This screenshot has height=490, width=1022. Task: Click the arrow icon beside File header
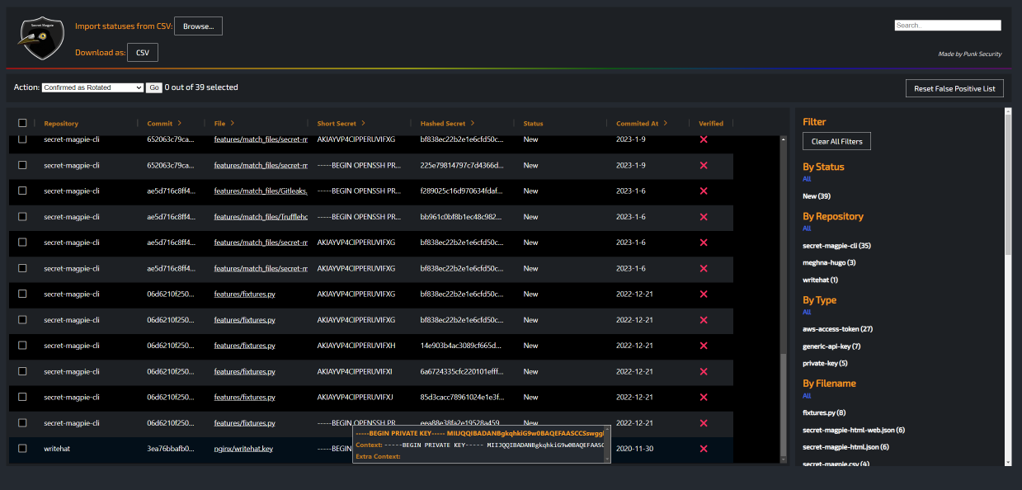click(x=232, y=122)
